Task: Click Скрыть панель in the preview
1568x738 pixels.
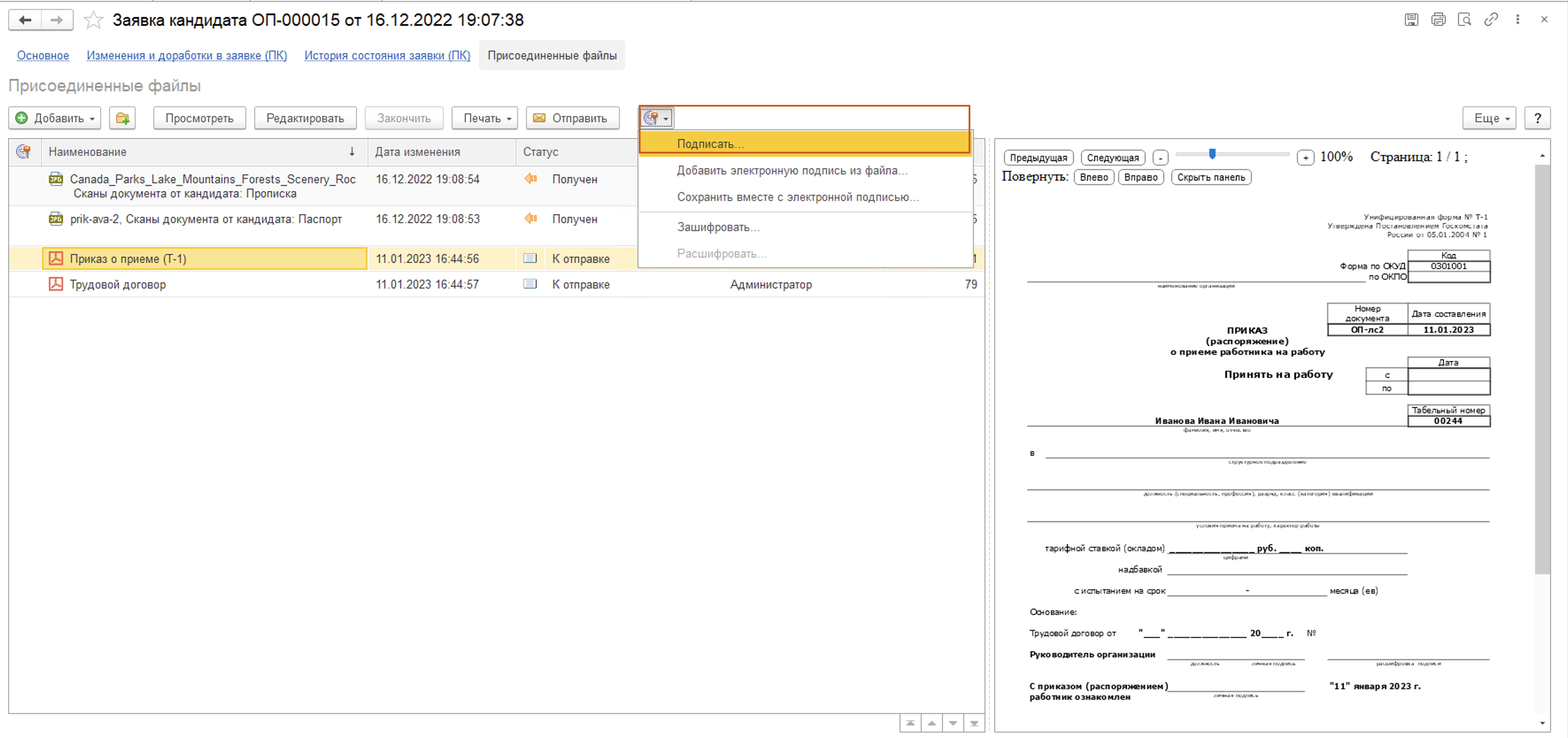Action: pos(1211,177)
